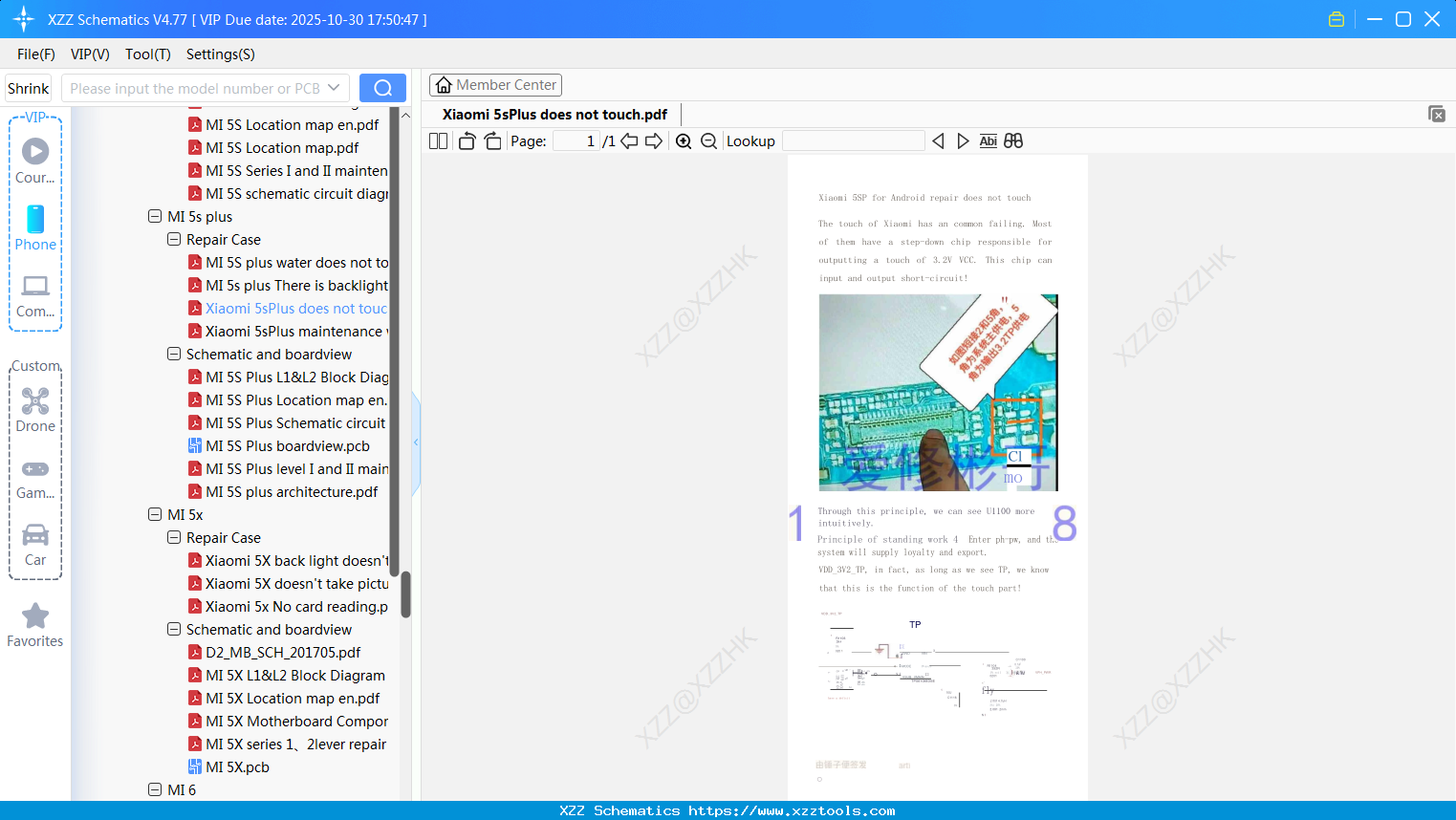1456x820 pixels.
Task: Open the Settings(S) menu
Action: tap(221, 54)
